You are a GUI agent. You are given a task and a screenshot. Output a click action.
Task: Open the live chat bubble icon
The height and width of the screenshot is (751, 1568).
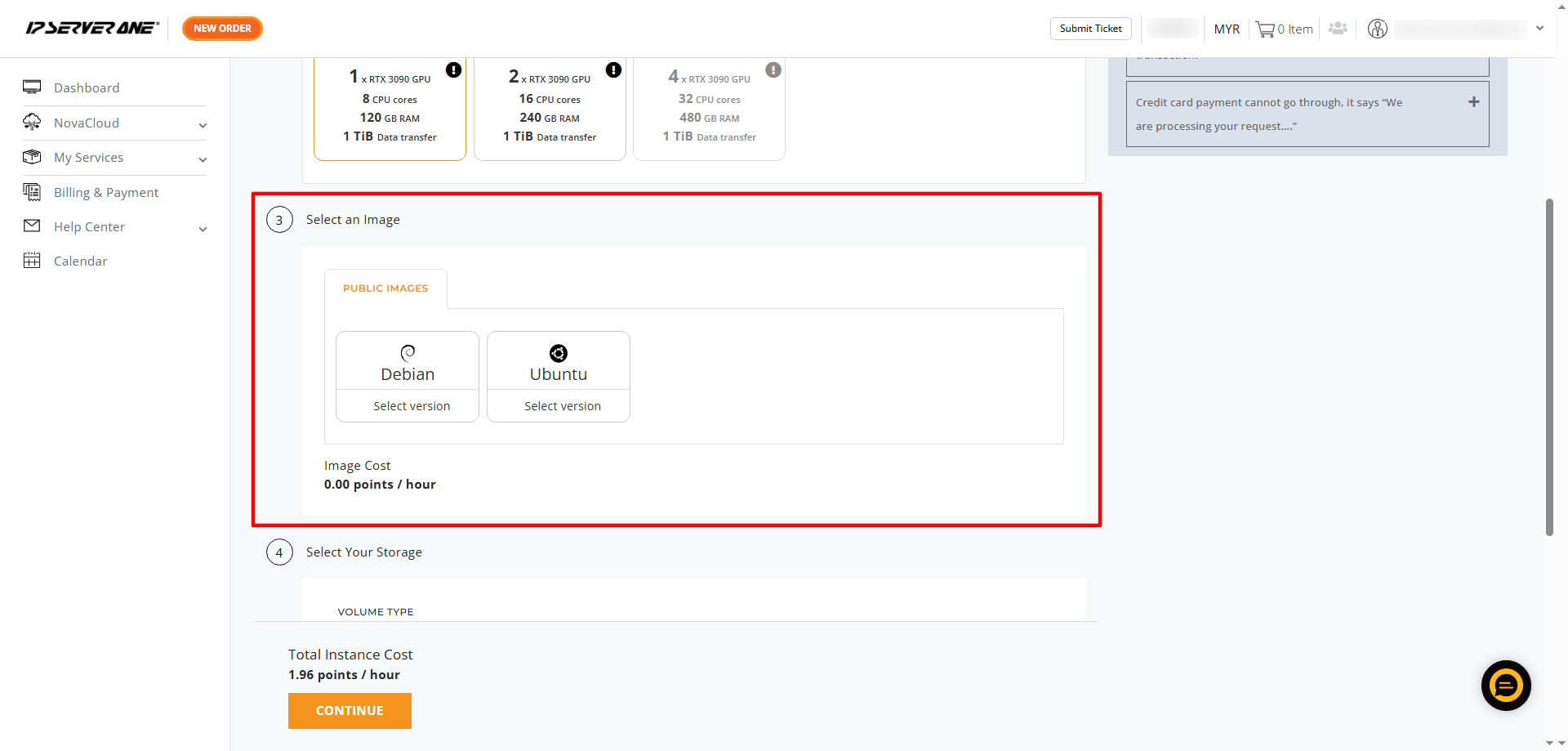[1506, 686]
